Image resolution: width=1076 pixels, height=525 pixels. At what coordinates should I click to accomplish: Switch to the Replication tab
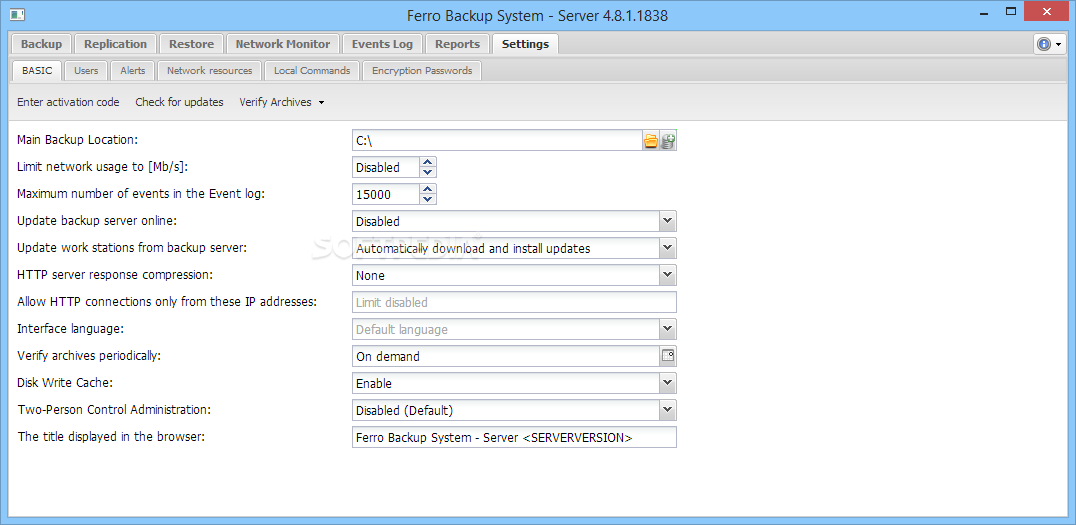pos(115,44)
